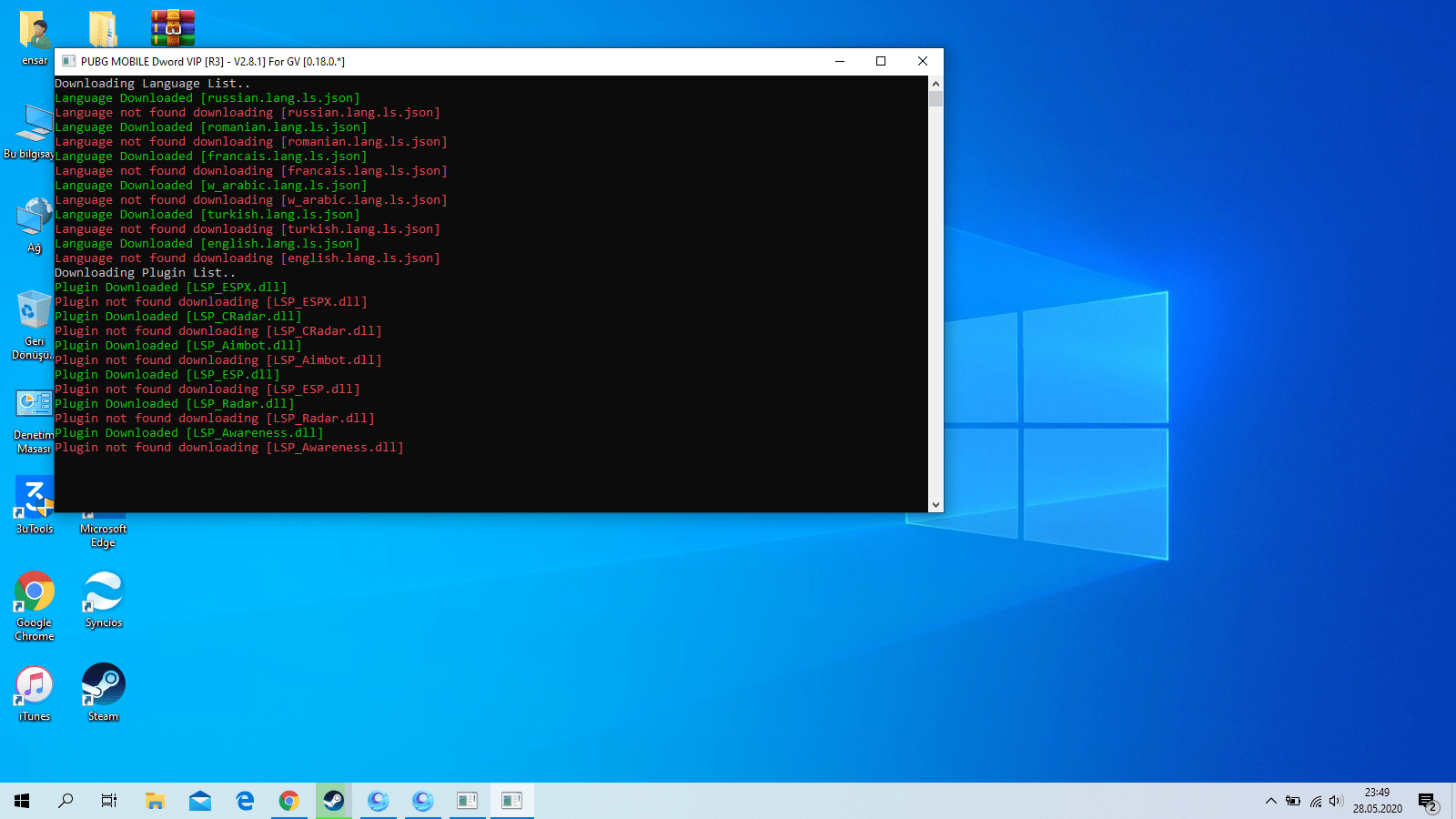
Task: Click the PUBG MOBILE Dword window title icon
Action: [68, 61]
